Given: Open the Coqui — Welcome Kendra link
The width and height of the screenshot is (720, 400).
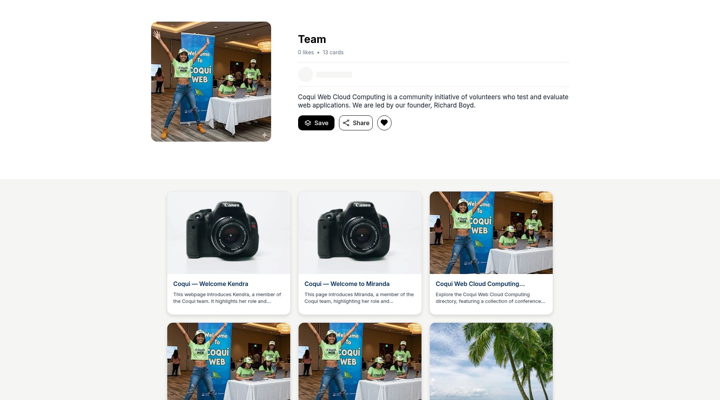Looking at the screenshot, I should coord(211,284).
